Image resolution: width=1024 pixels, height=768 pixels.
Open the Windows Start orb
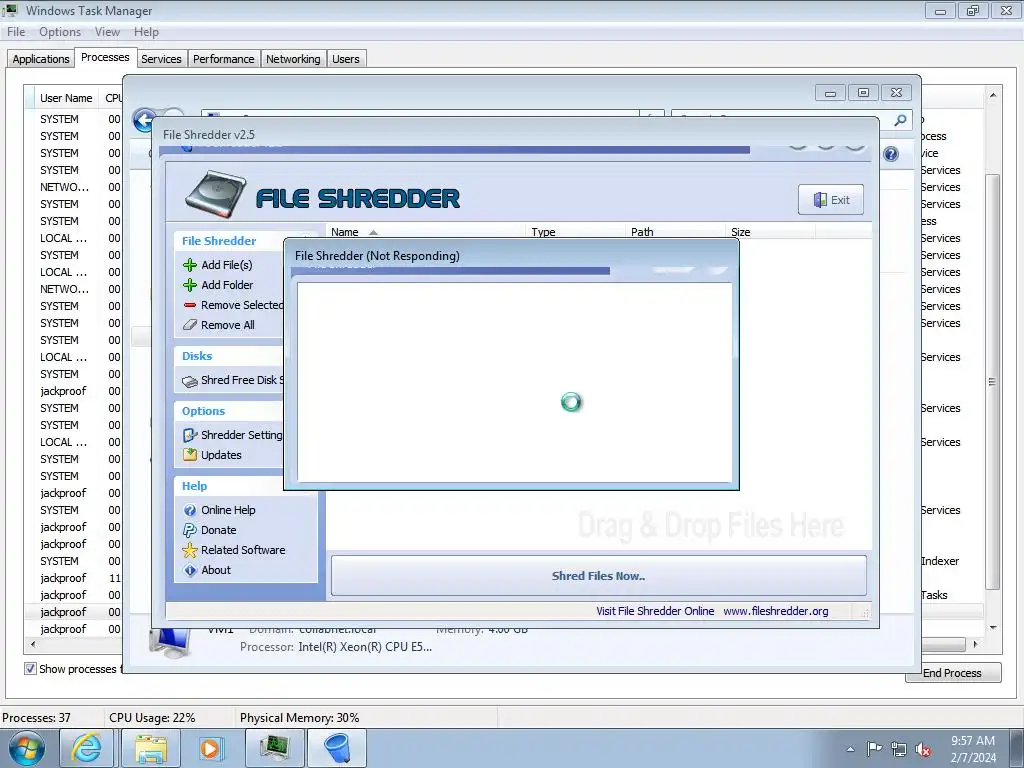click(27, 748)
